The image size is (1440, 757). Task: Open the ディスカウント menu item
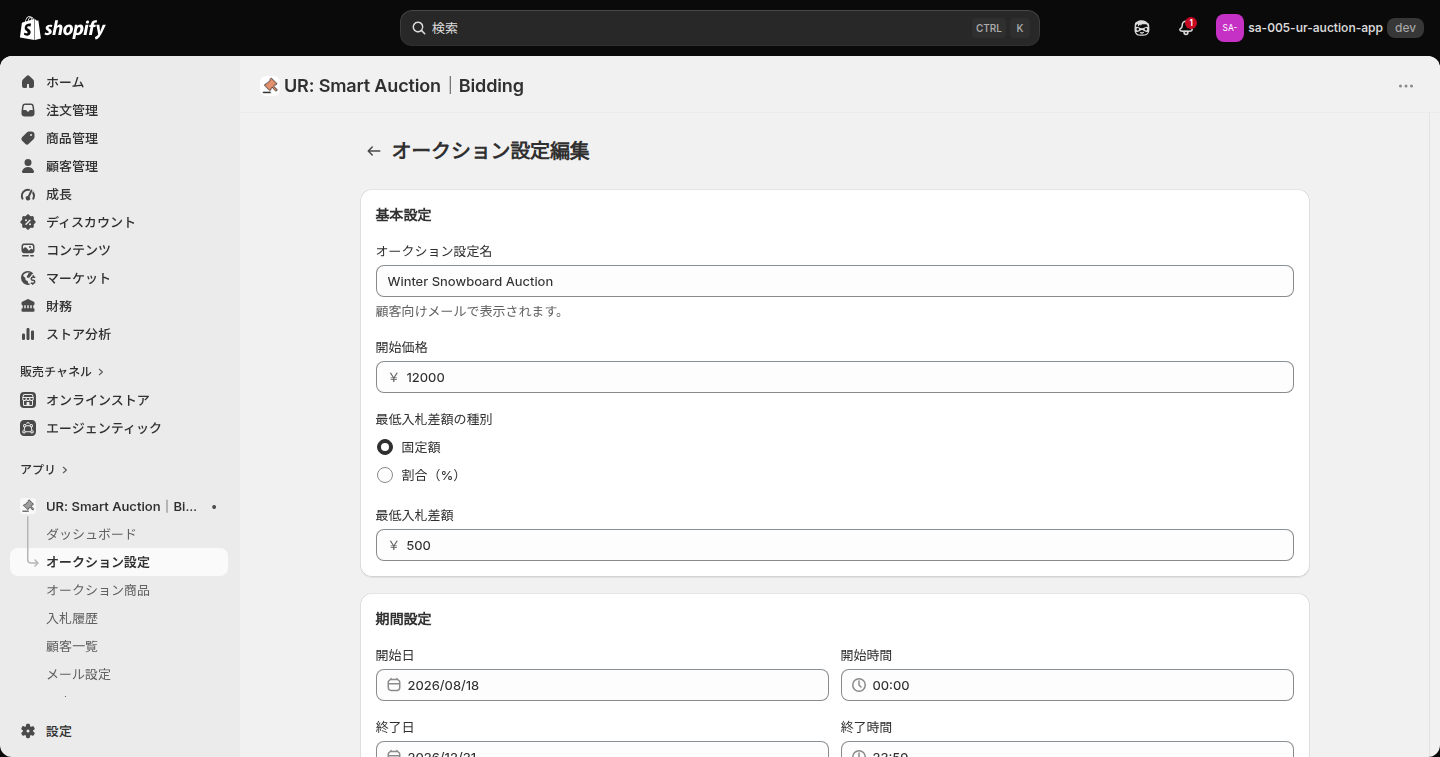click(x=119, y=222)
